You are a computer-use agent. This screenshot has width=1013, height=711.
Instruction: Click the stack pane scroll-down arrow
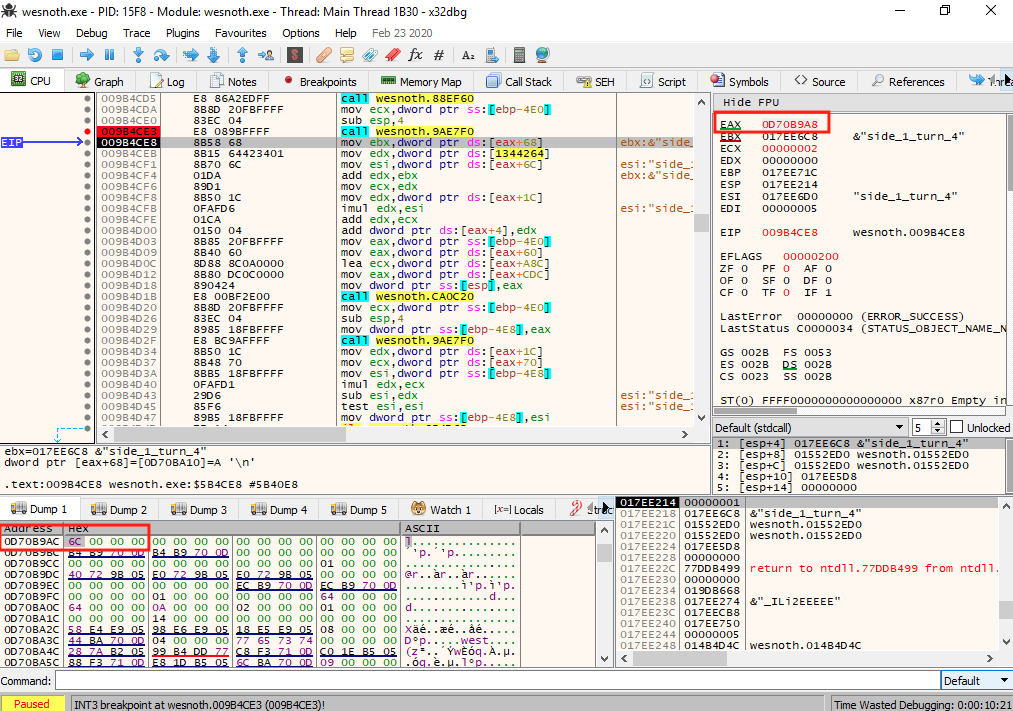point(1006,642)
